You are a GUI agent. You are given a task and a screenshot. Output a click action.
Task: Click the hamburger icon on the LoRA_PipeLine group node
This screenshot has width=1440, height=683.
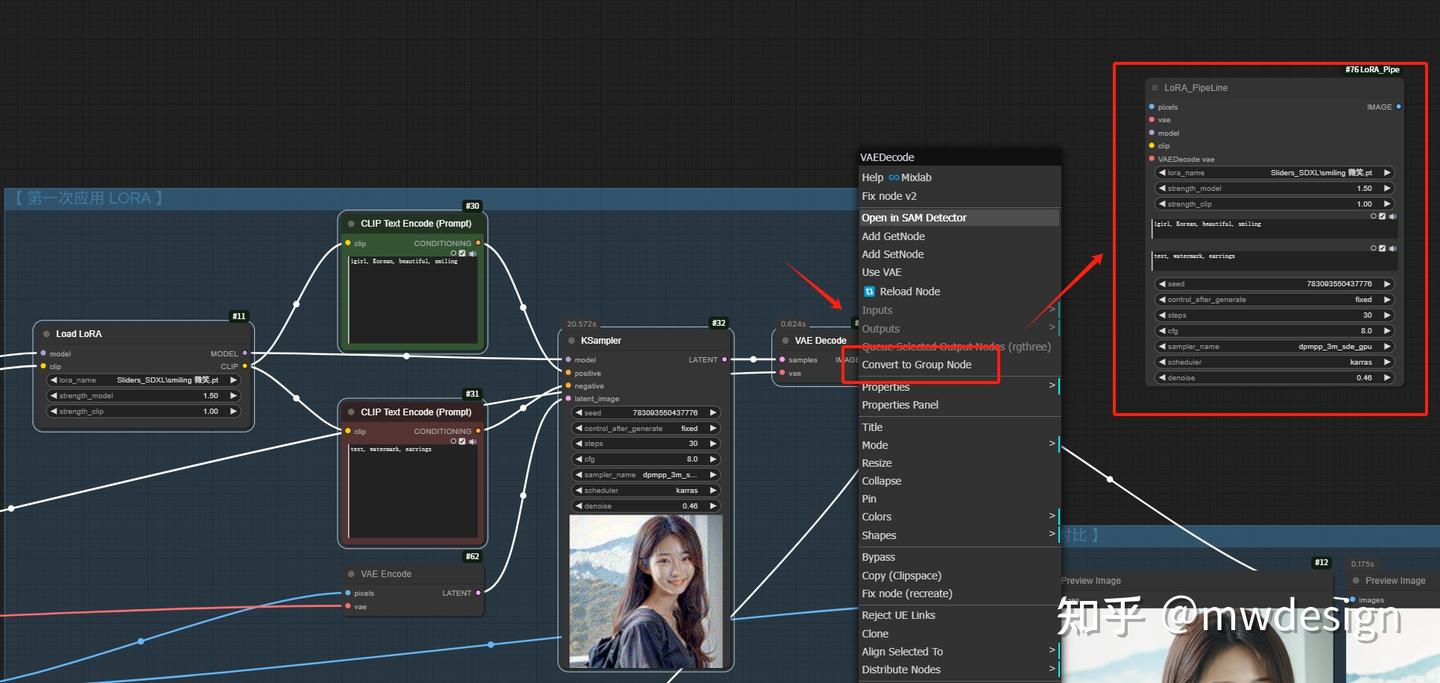[1154, 87]
